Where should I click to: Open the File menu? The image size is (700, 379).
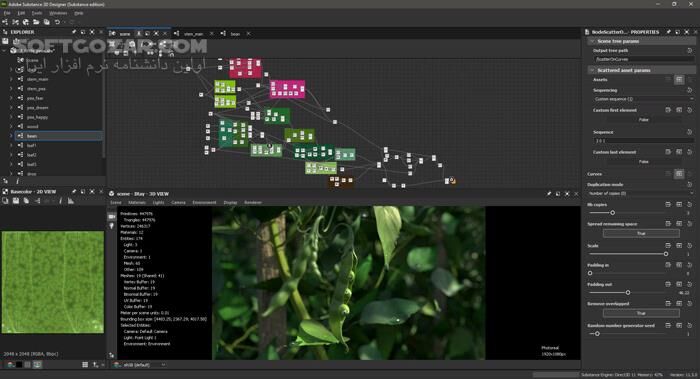(x=7, y=13)
